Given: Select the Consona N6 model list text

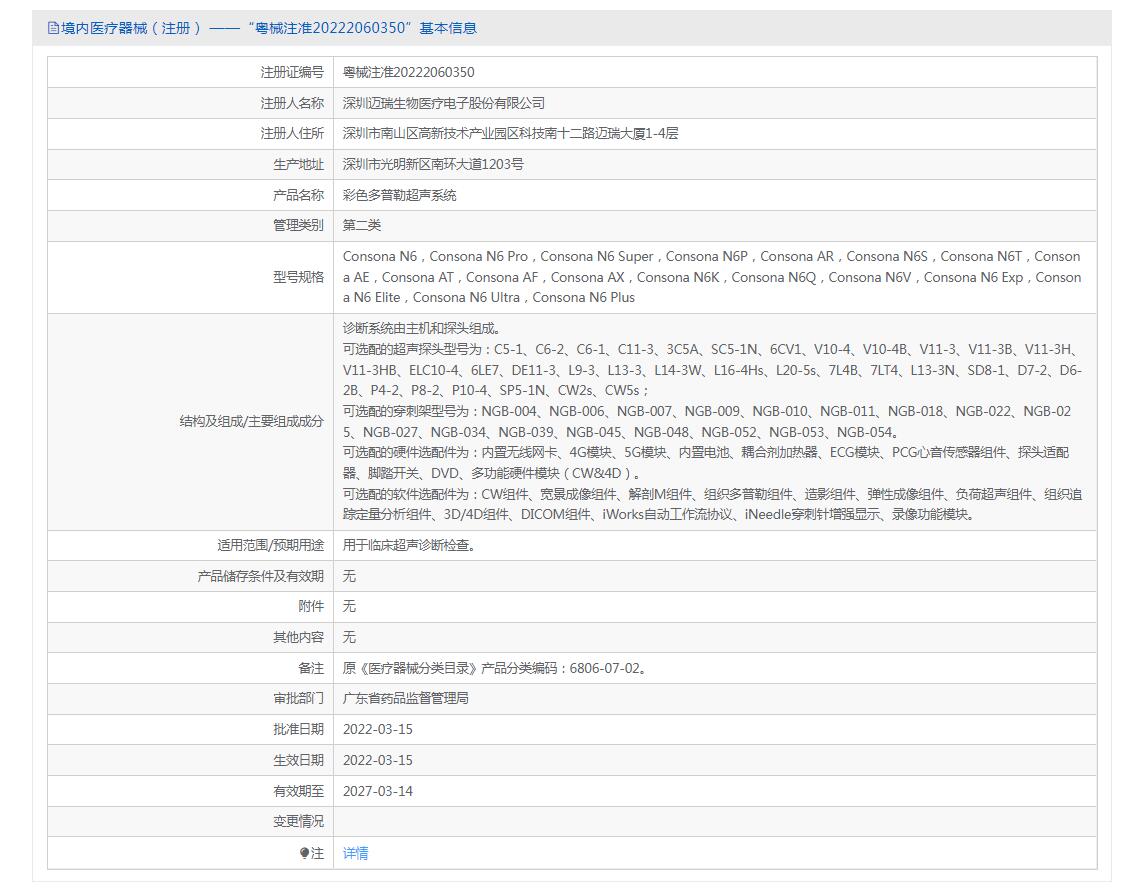Looking at the screenshot, I should (x=712, y=277).
